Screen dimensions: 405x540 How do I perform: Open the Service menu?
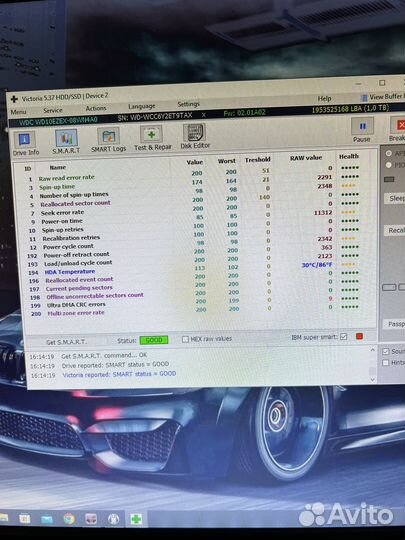tap(53, 110)
